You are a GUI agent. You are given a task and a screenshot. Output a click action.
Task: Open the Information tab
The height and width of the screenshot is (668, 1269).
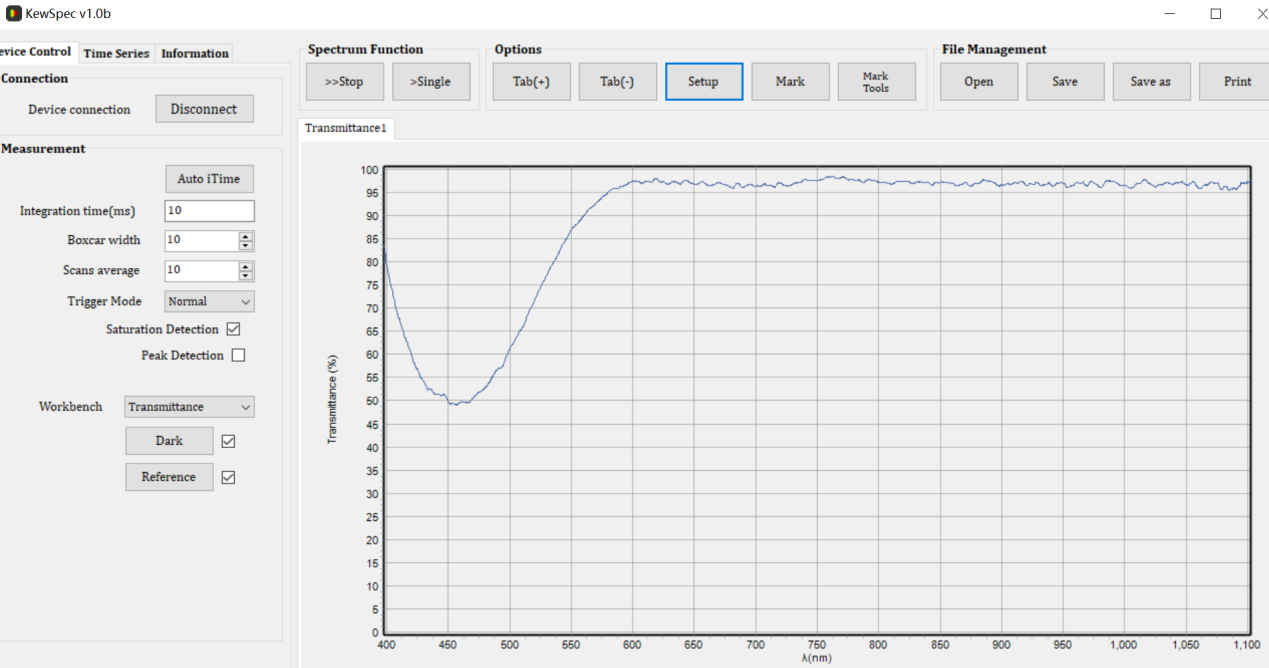pyautogui.click(x=194, y=54)
